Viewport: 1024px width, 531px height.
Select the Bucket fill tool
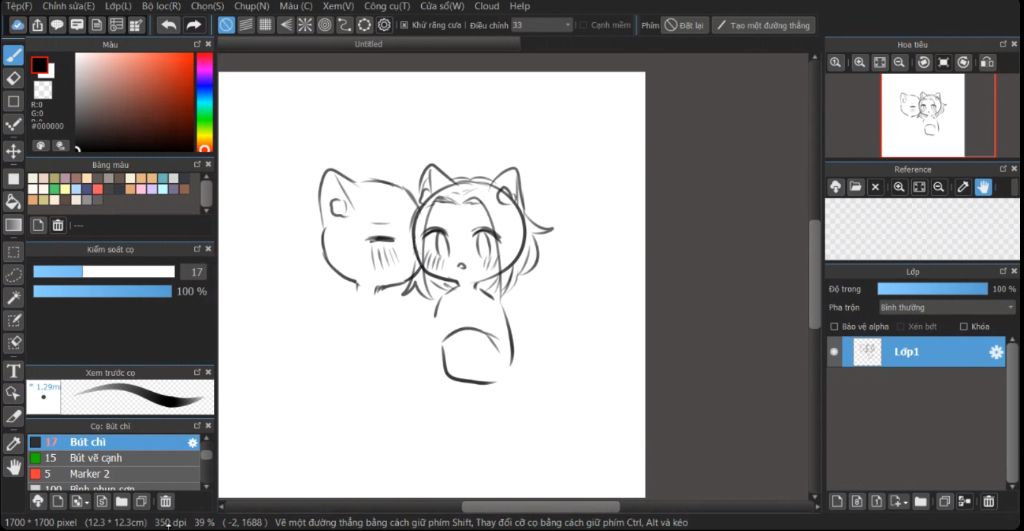pos(14,201)
